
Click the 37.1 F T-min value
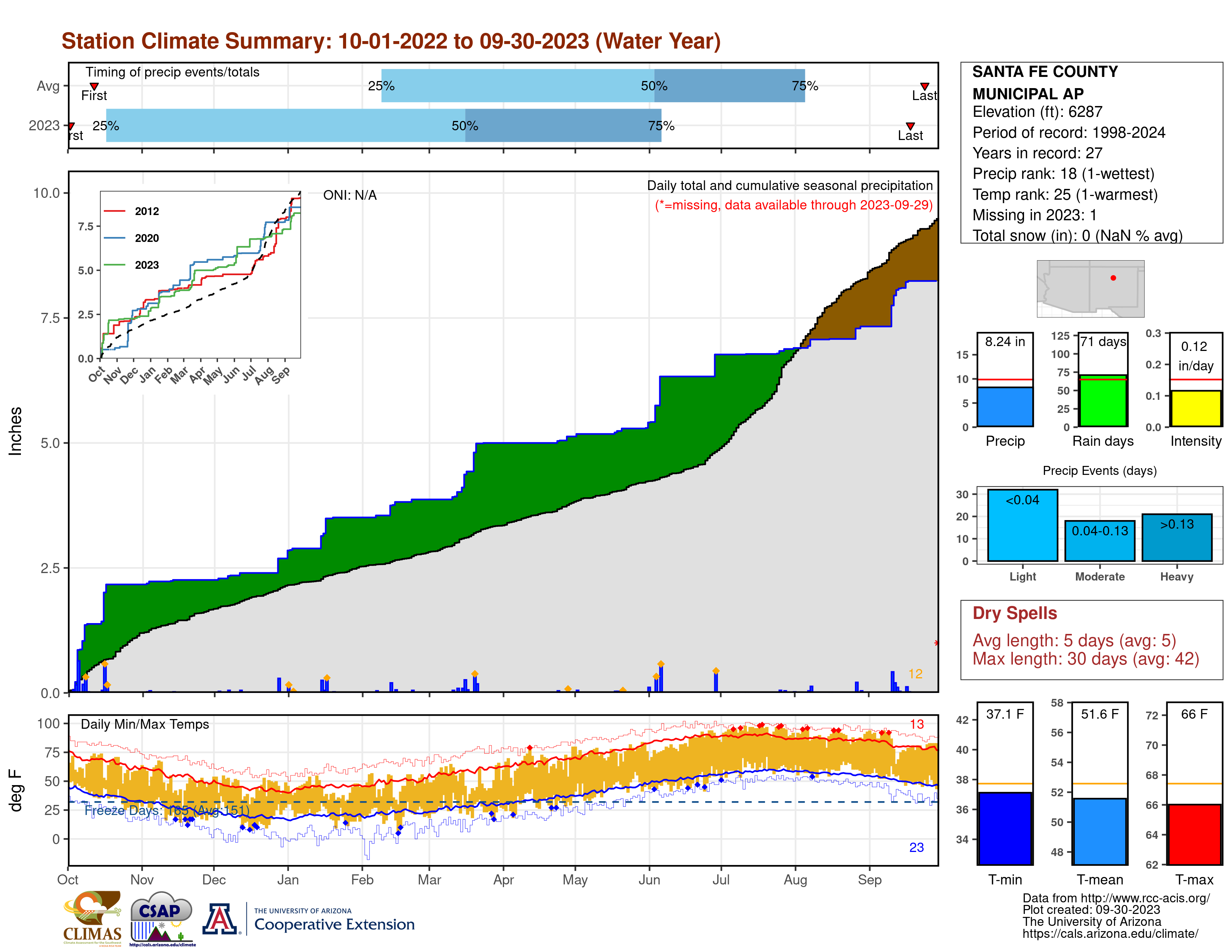(x=1005, y=714)
